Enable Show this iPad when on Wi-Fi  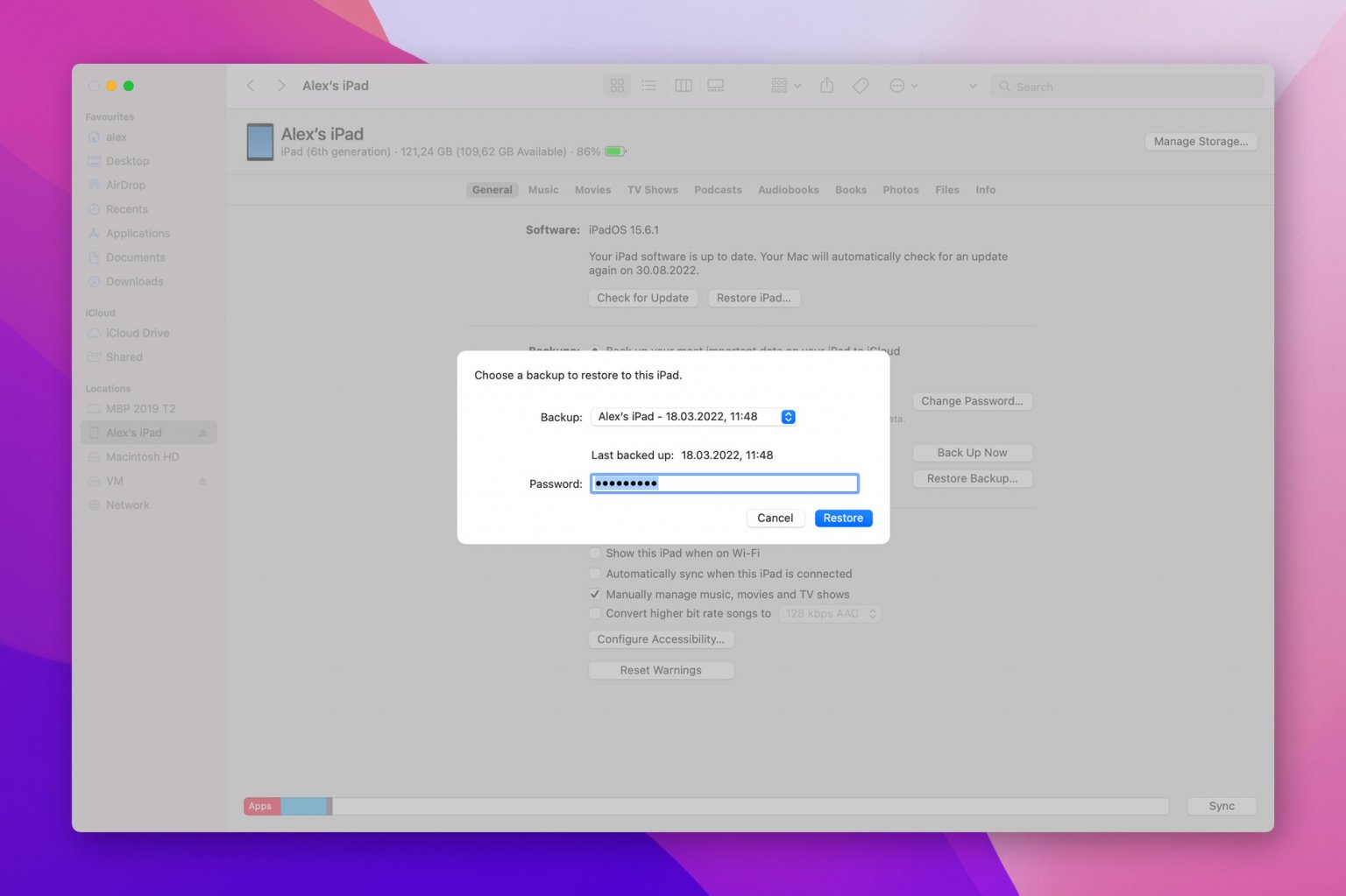pyautogui.click(x=595, y=553)
